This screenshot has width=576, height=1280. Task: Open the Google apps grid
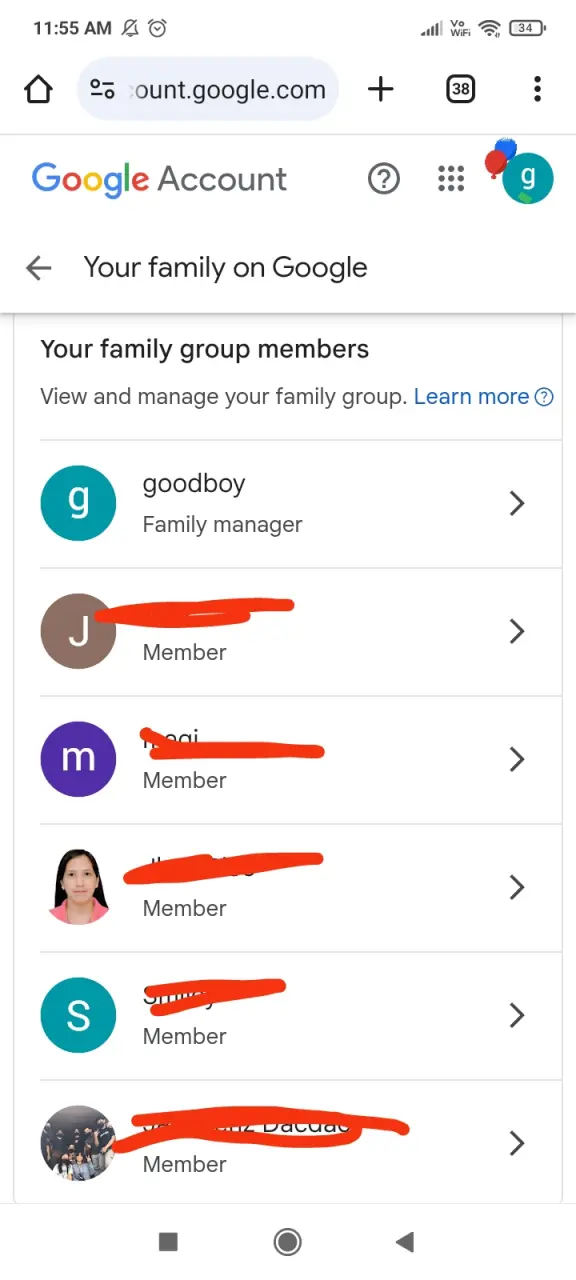point(452,179)
